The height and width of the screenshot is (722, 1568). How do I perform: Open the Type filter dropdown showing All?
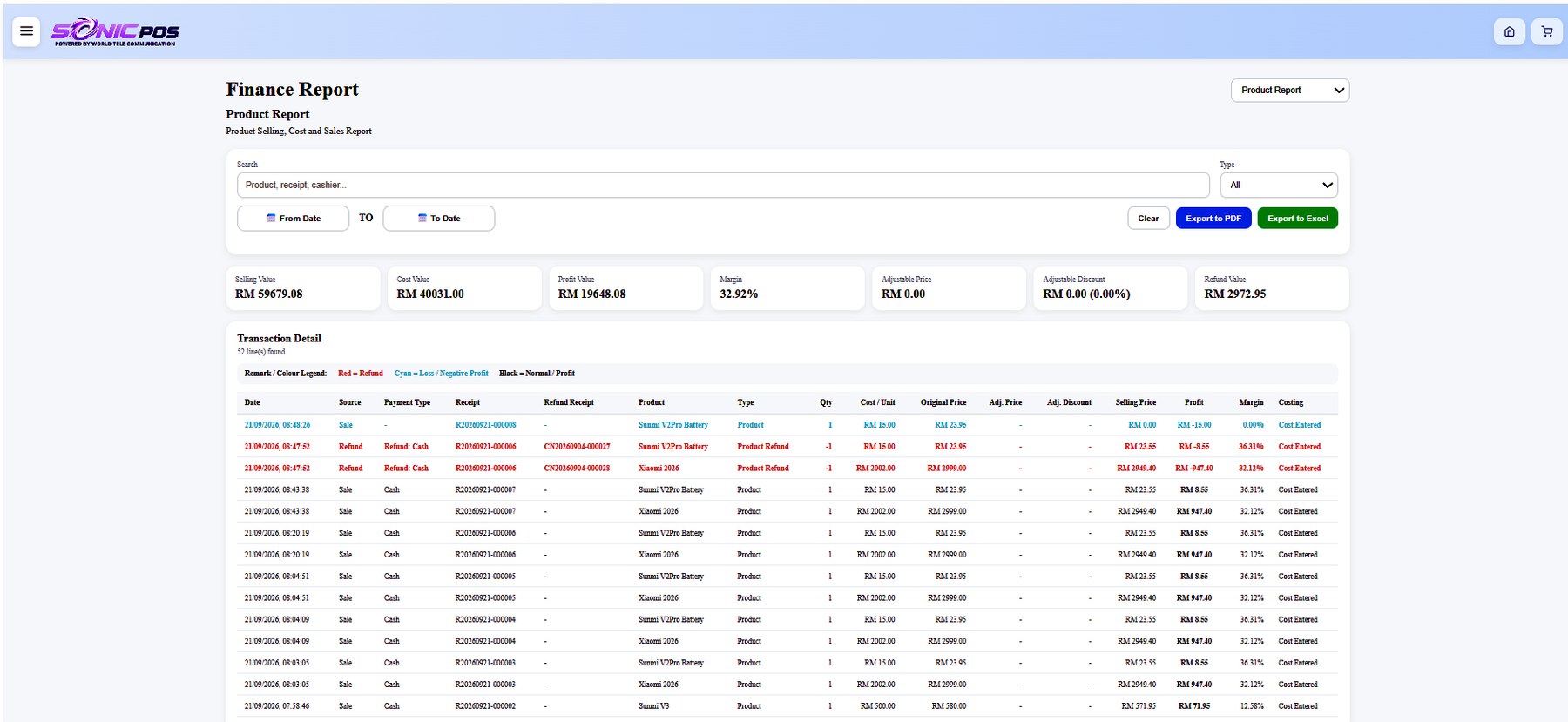(1279, 185)
